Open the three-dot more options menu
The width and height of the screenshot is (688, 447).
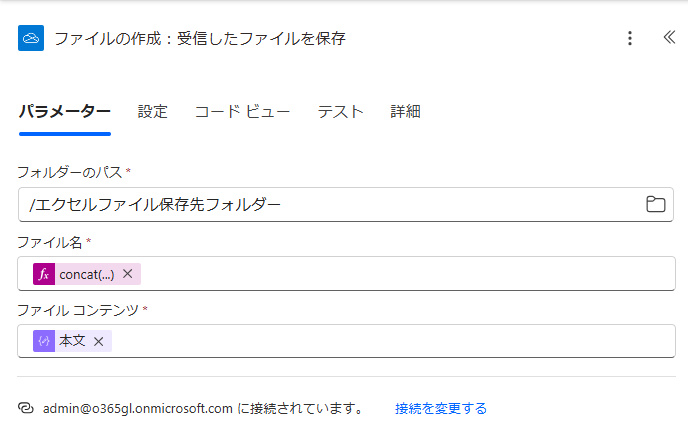(x=630, y=38)
